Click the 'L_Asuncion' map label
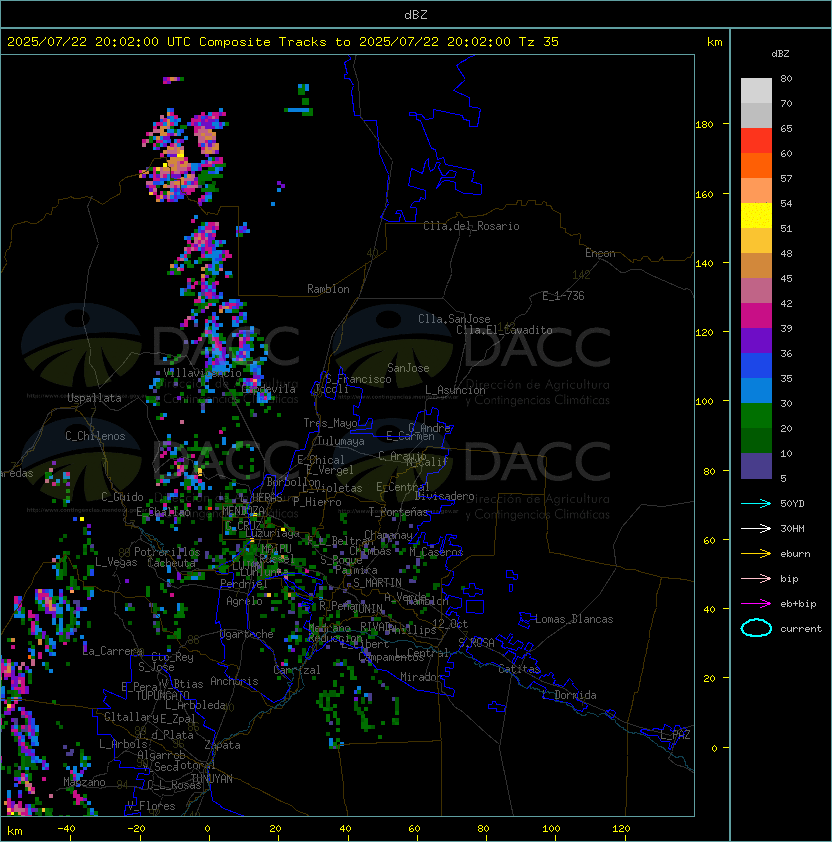 455,390
